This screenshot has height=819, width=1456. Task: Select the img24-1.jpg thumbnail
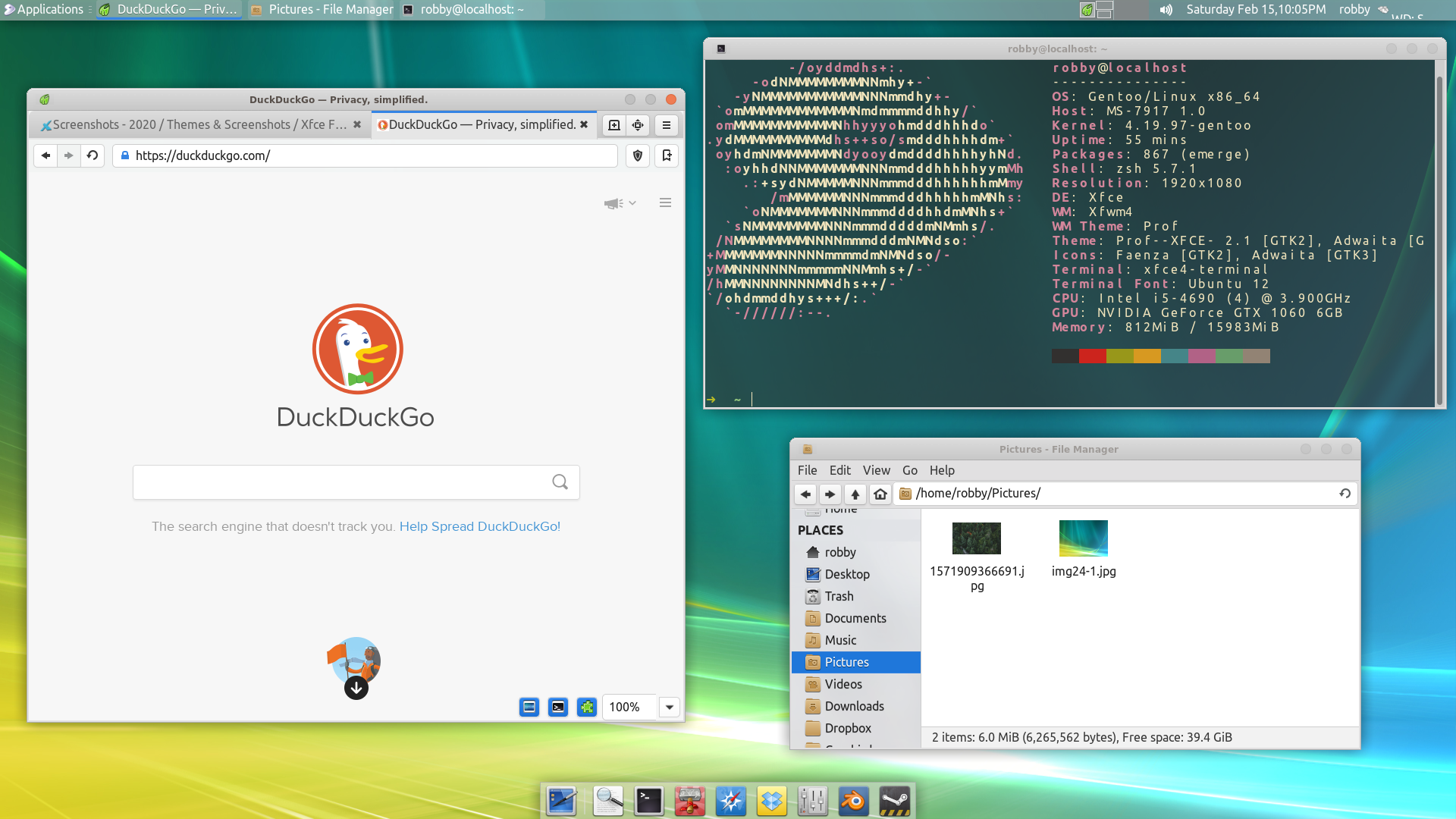pos(1083,538)
